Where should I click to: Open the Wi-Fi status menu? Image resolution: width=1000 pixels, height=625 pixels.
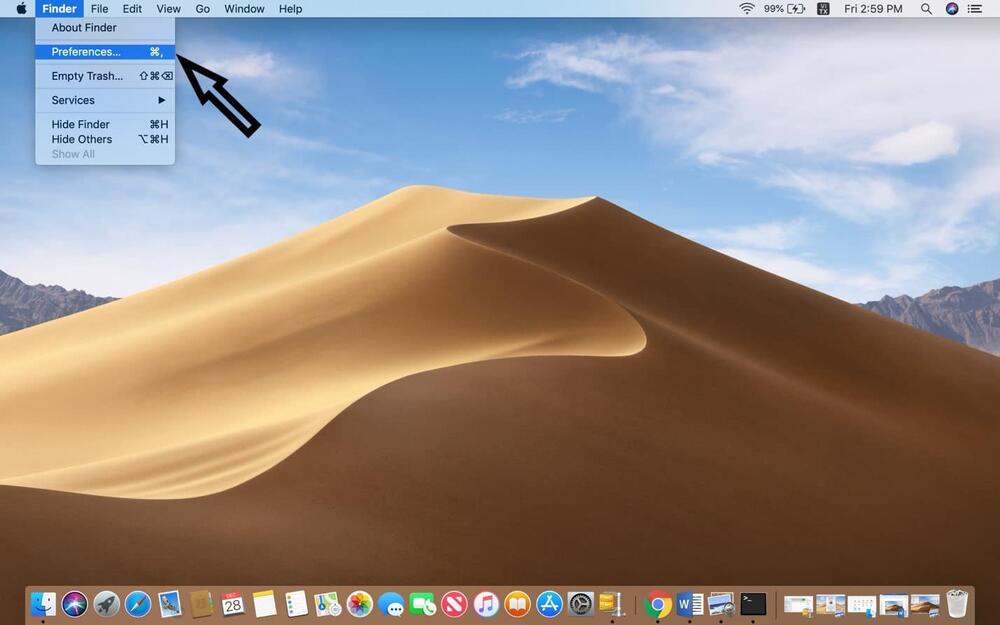pos(747,9)
